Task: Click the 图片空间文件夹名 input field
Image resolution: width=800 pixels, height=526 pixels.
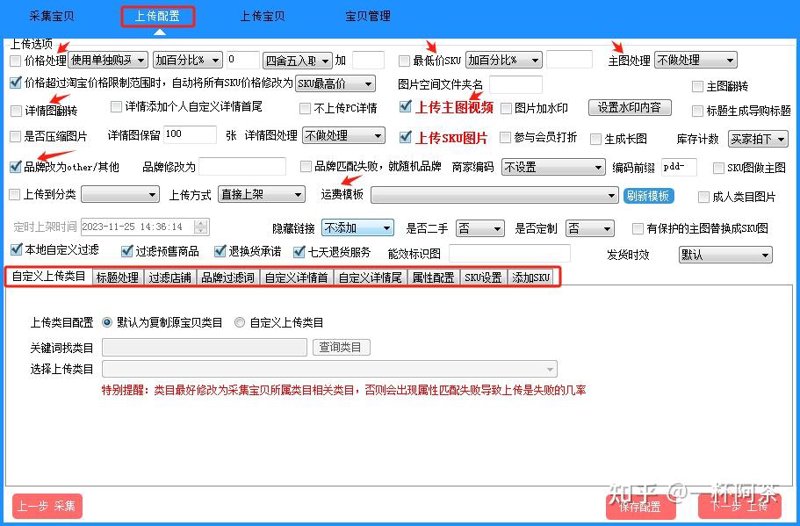Action: [516, 84]
